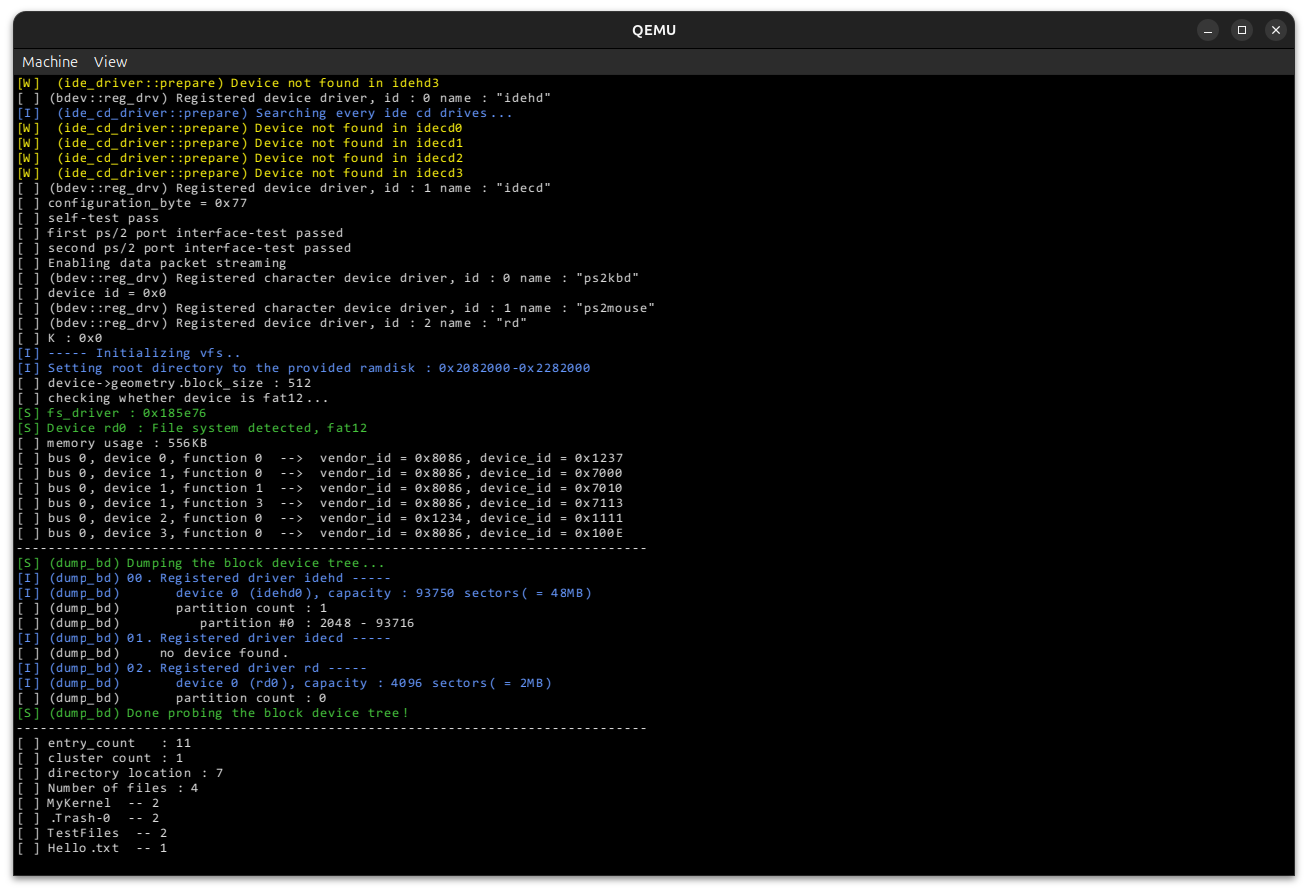
Task: Click the 'Hello.txt -- 1' file entry
Action: pos(106,848)
